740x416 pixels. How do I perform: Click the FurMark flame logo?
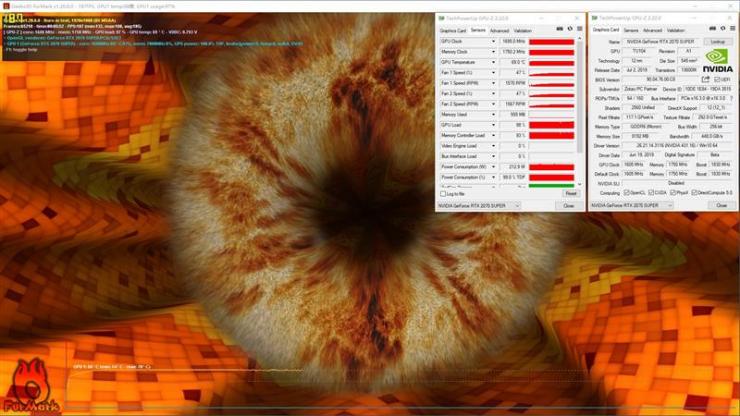tap(31, 387)
